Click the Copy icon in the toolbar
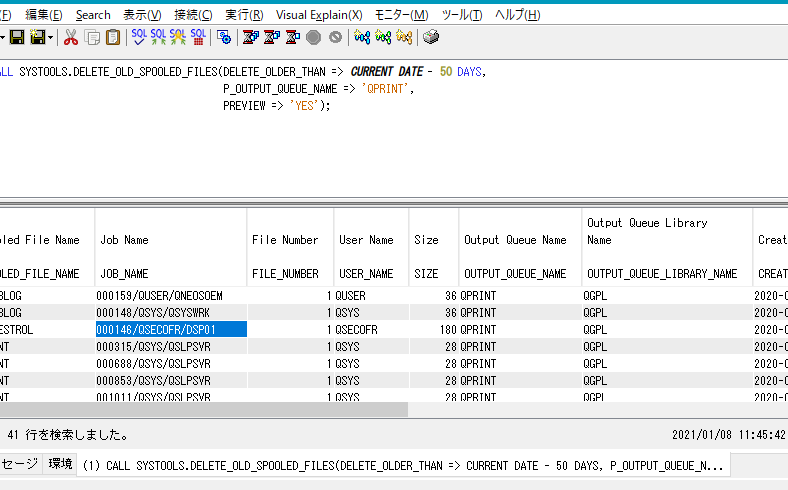The width and height of the screenshot is (788, 490). (93, 37)
